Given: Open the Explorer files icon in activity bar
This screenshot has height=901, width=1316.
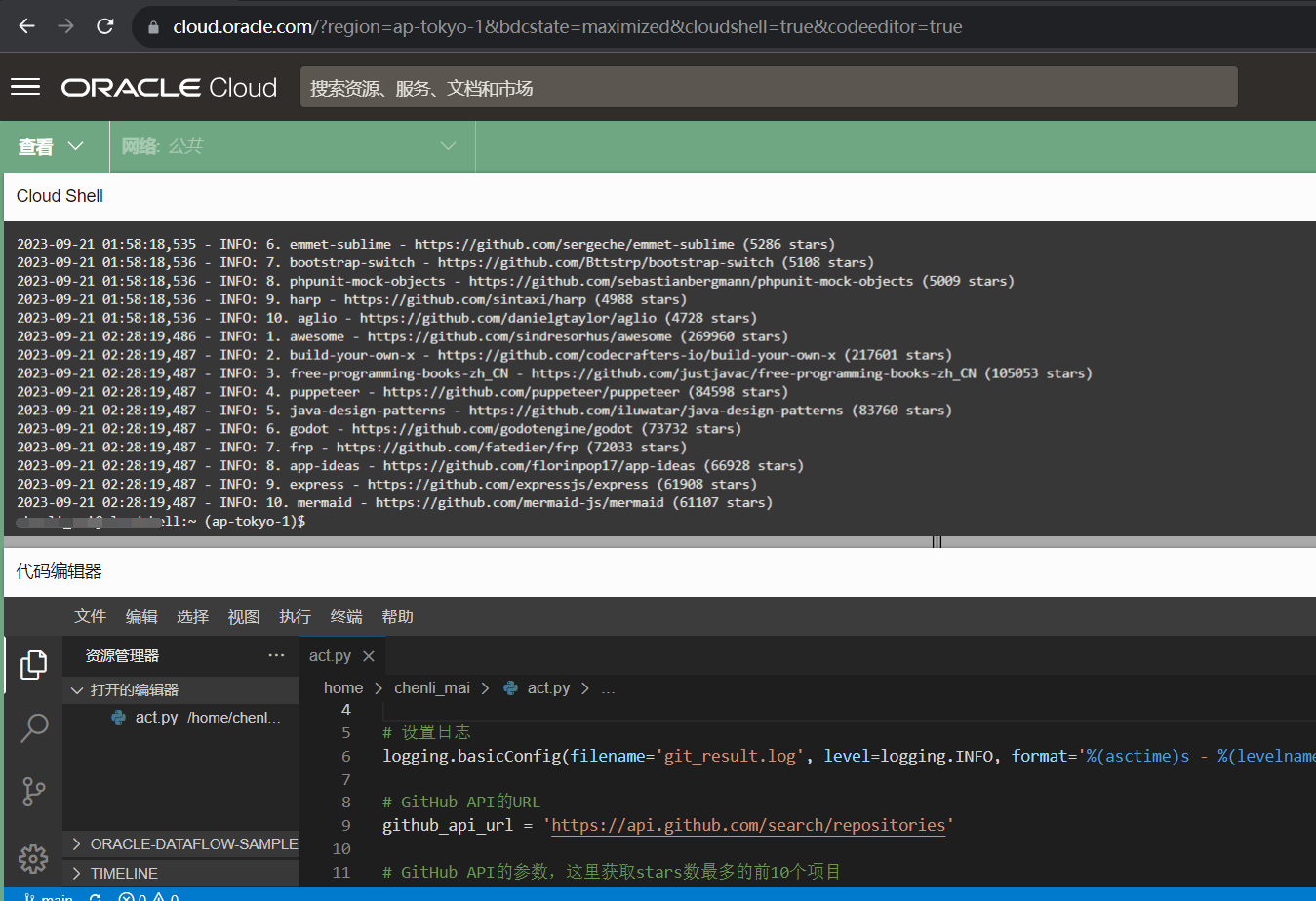Looking at the screenshot, I should click(33, 665).
